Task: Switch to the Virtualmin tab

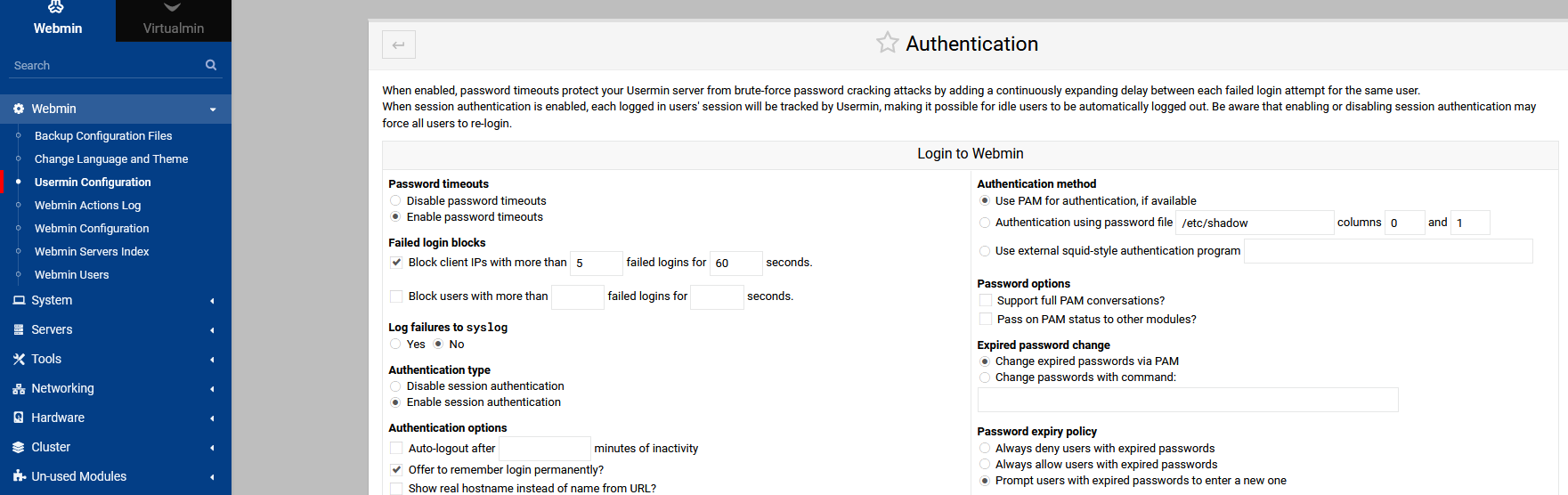Action: tap(174, 20)
